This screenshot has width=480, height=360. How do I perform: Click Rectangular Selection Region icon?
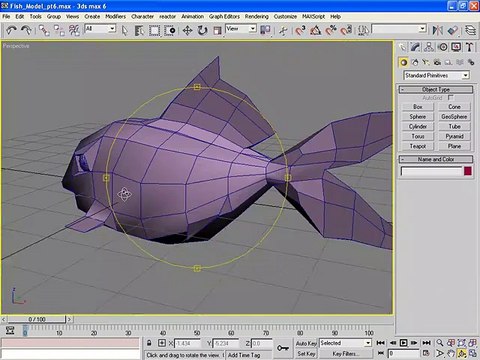[154, 31]
